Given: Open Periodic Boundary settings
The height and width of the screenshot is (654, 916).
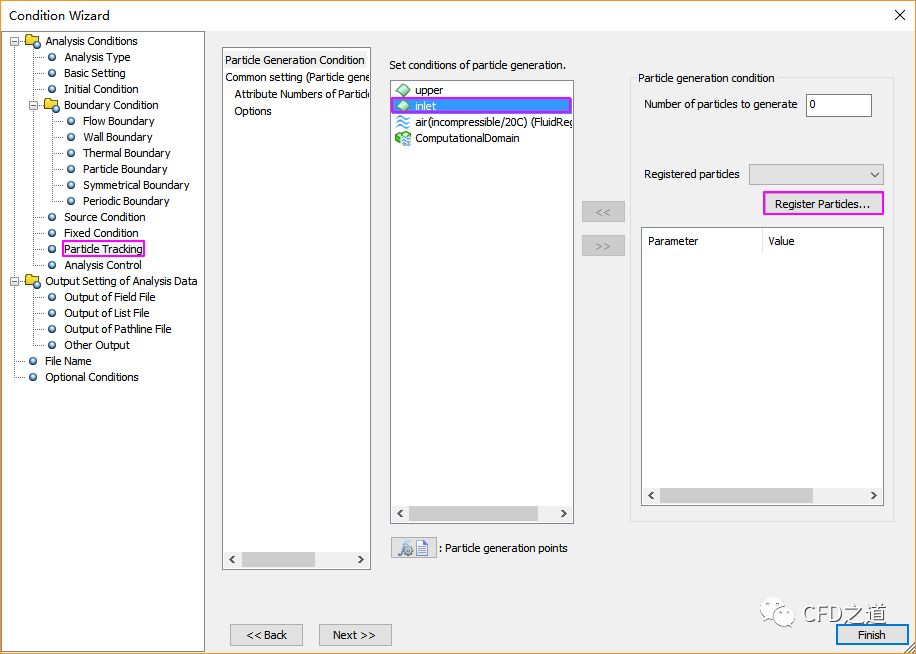Looking at the screenshot, I should [126, 201].
